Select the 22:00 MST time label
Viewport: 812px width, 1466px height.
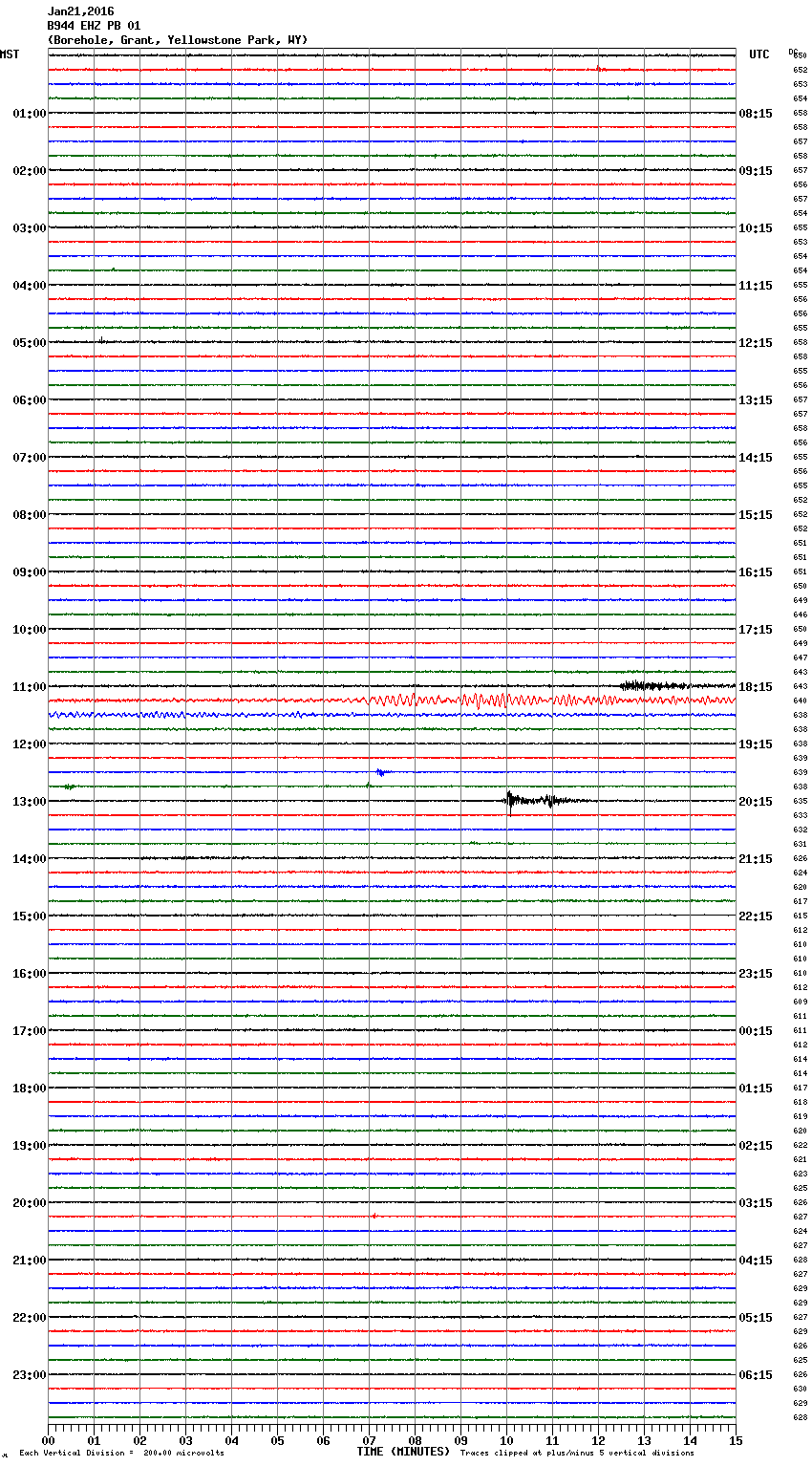(x=30, y=1318)
